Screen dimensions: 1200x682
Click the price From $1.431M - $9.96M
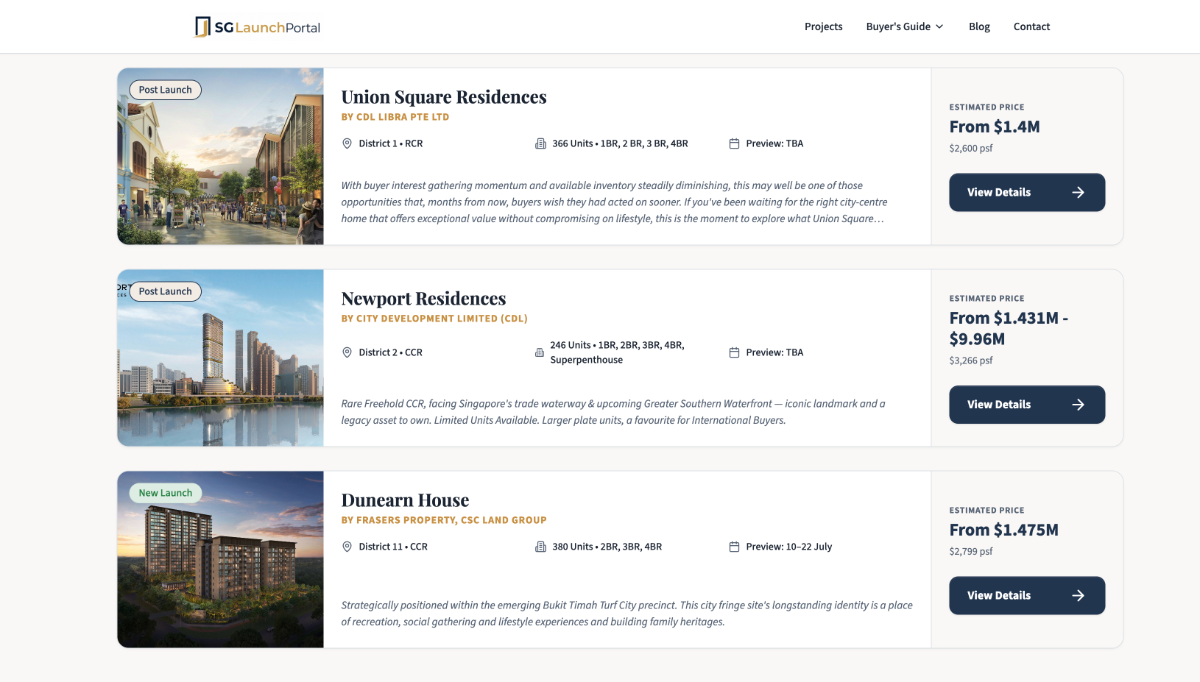[1009, 329]
